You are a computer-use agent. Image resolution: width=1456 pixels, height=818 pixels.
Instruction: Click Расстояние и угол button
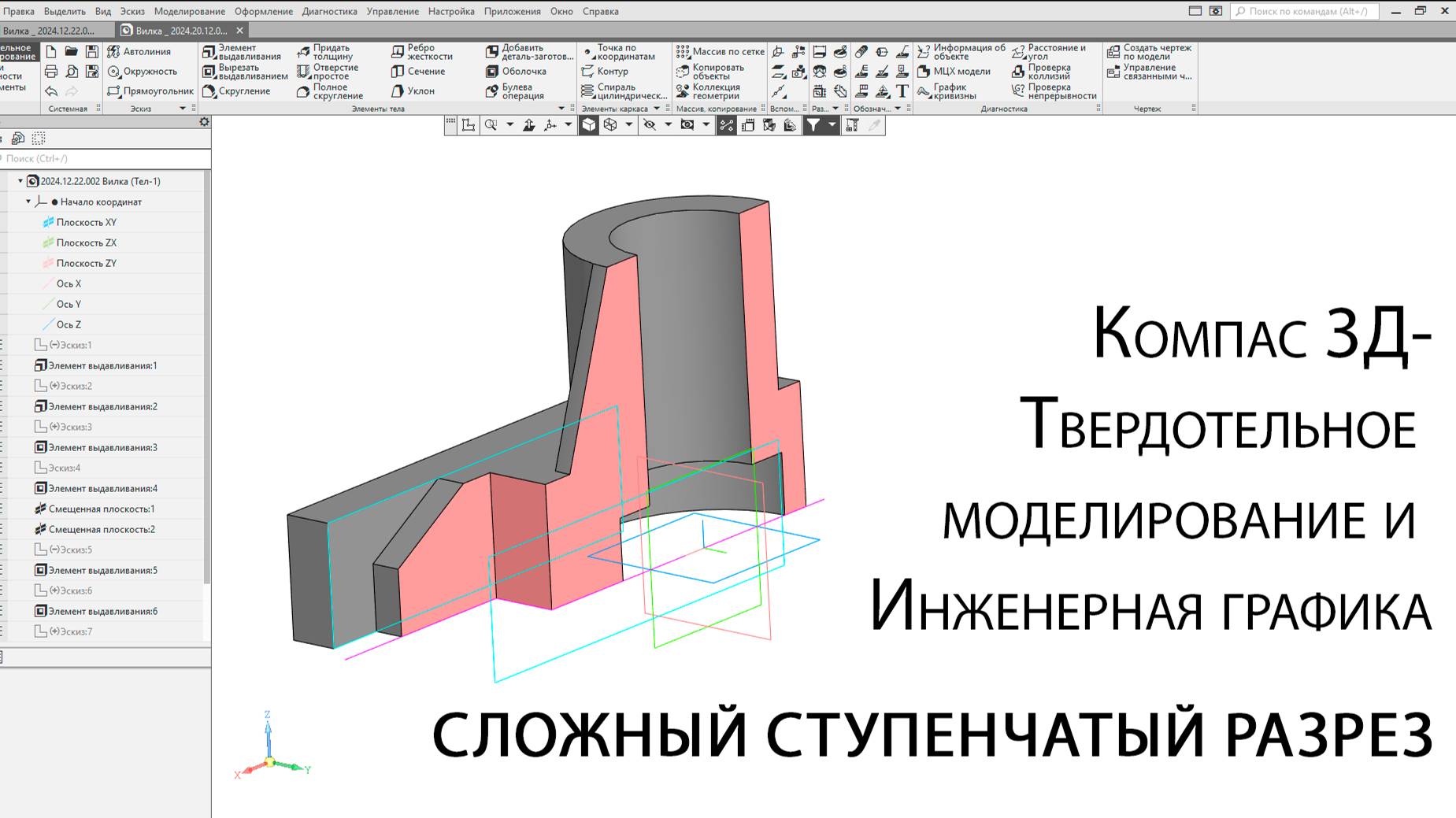[x=1049, y=52]
